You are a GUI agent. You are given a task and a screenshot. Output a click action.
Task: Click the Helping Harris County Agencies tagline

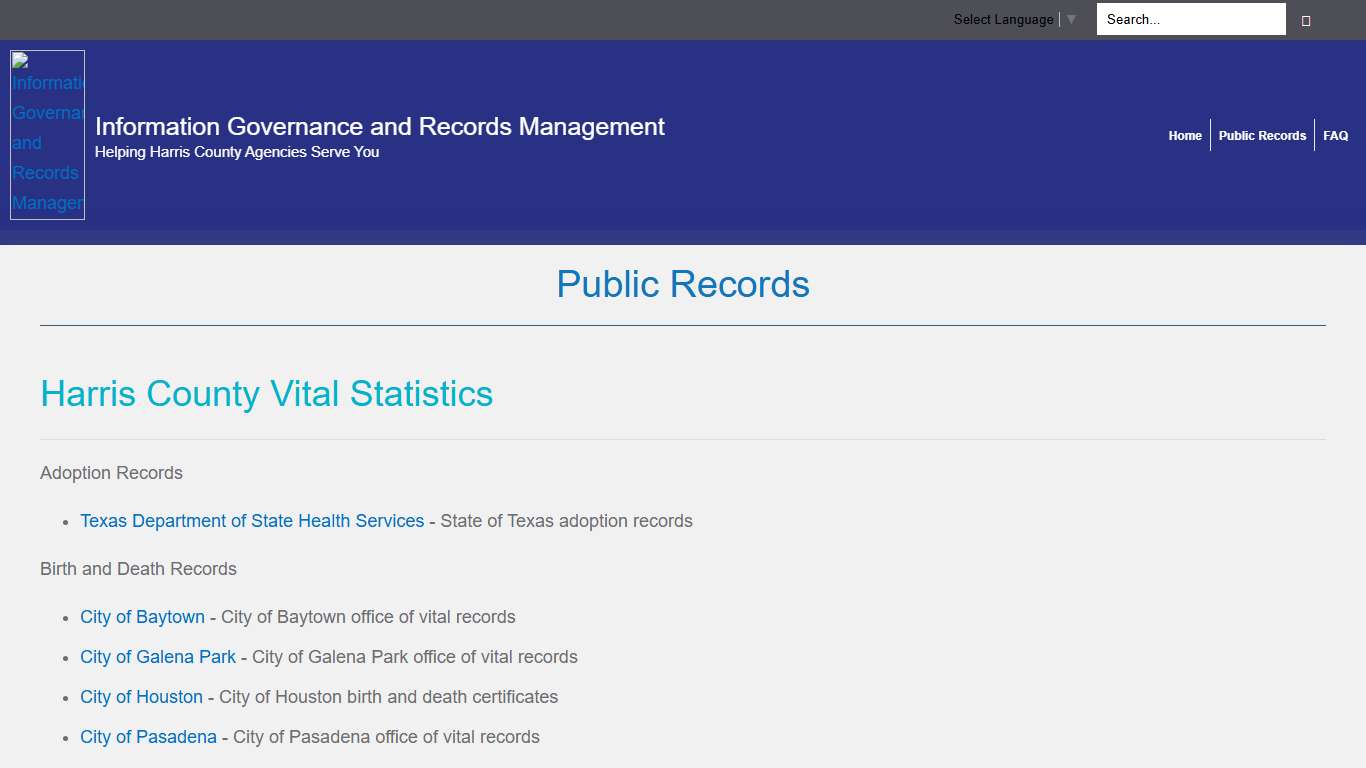click(x=237, y=152)
